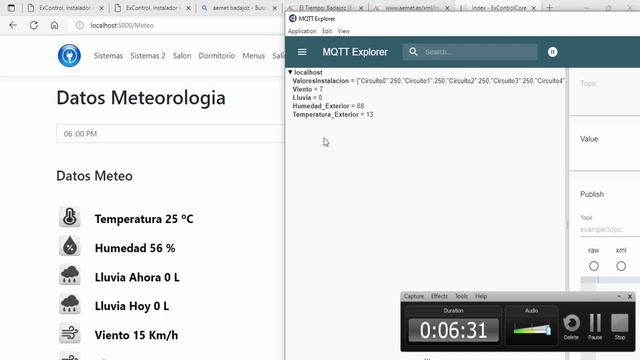Close the first ExControl instalador tab
The width and height of the screenshot is (640, 360).
coord(102,8)
